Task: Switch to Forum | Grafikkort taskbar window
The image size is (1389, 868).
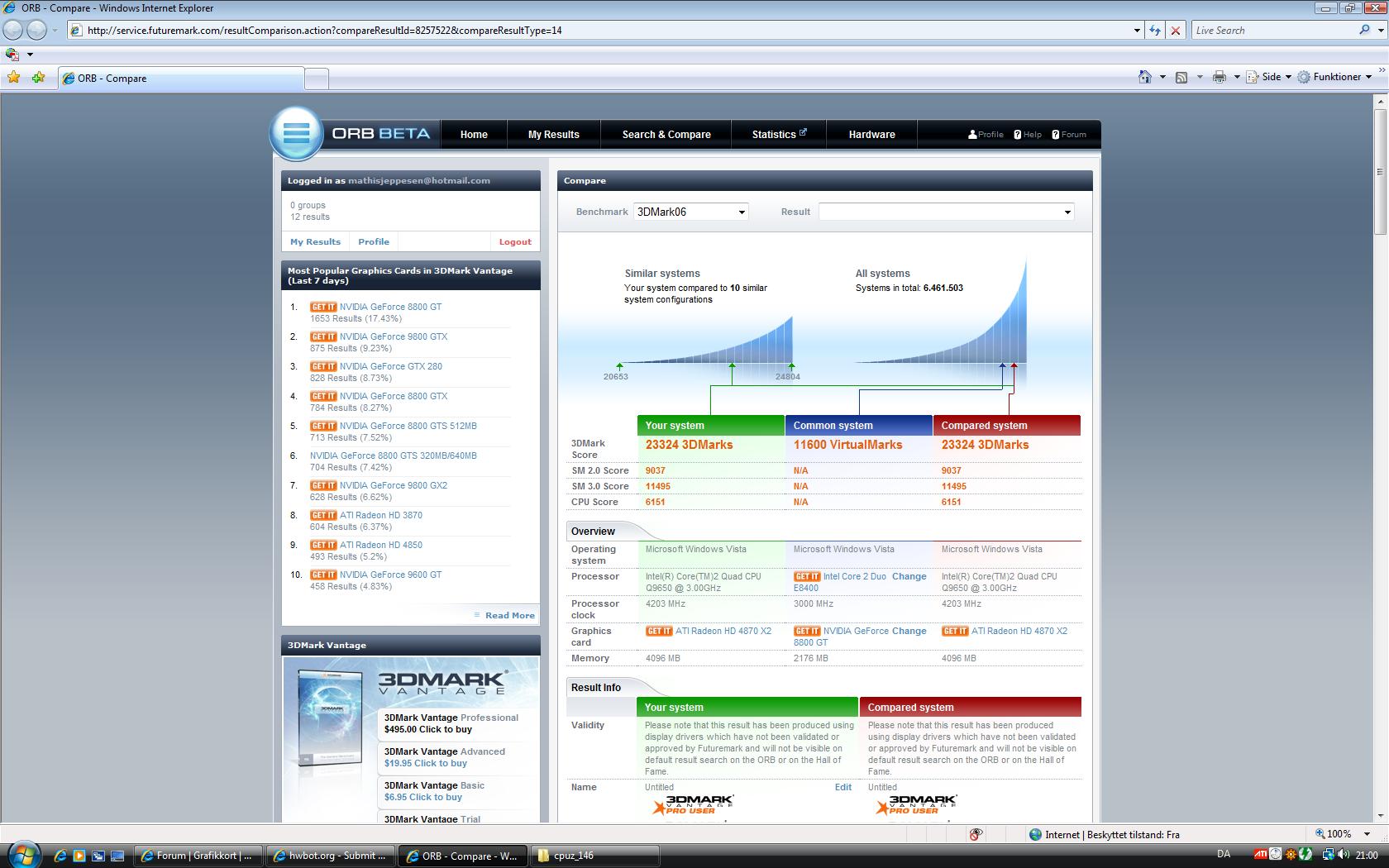Action: (x=198, y=856)
